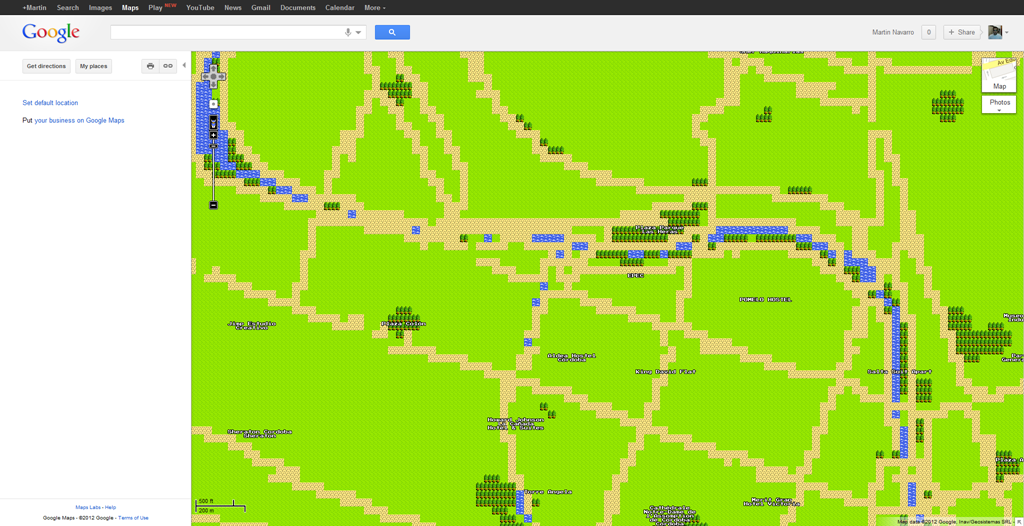Open Images in the top bar
The width and height of the screenshot is (1024, 526).
pos(101,8)
